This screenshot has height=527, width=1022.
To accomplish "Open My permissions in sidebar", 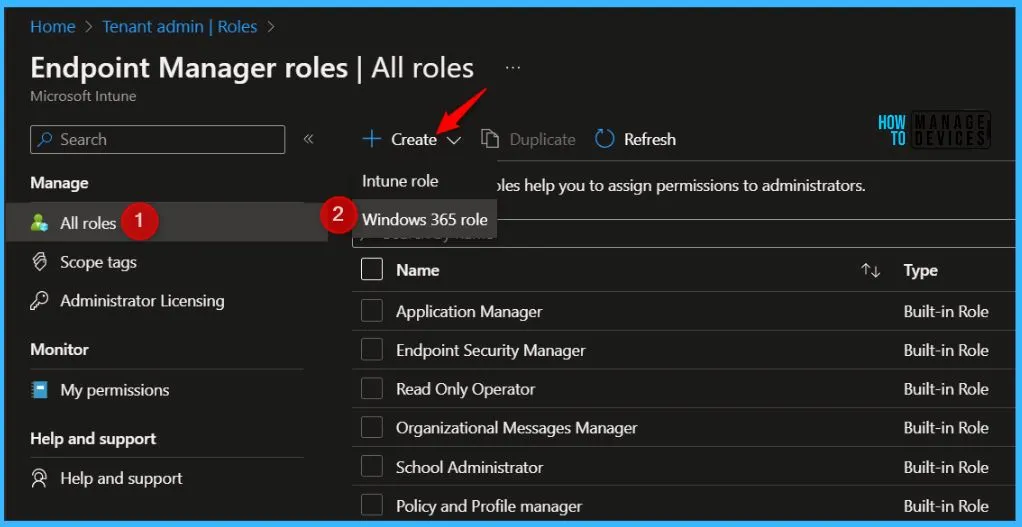I will pos(115,390).
